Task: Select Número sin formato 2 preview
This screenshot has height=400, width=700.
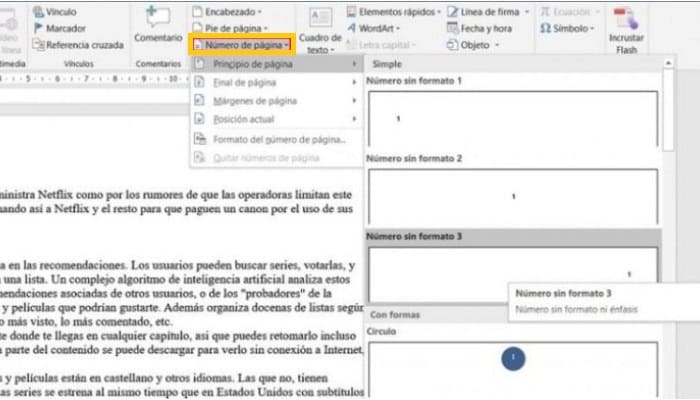Action: (x=513, y=196)
